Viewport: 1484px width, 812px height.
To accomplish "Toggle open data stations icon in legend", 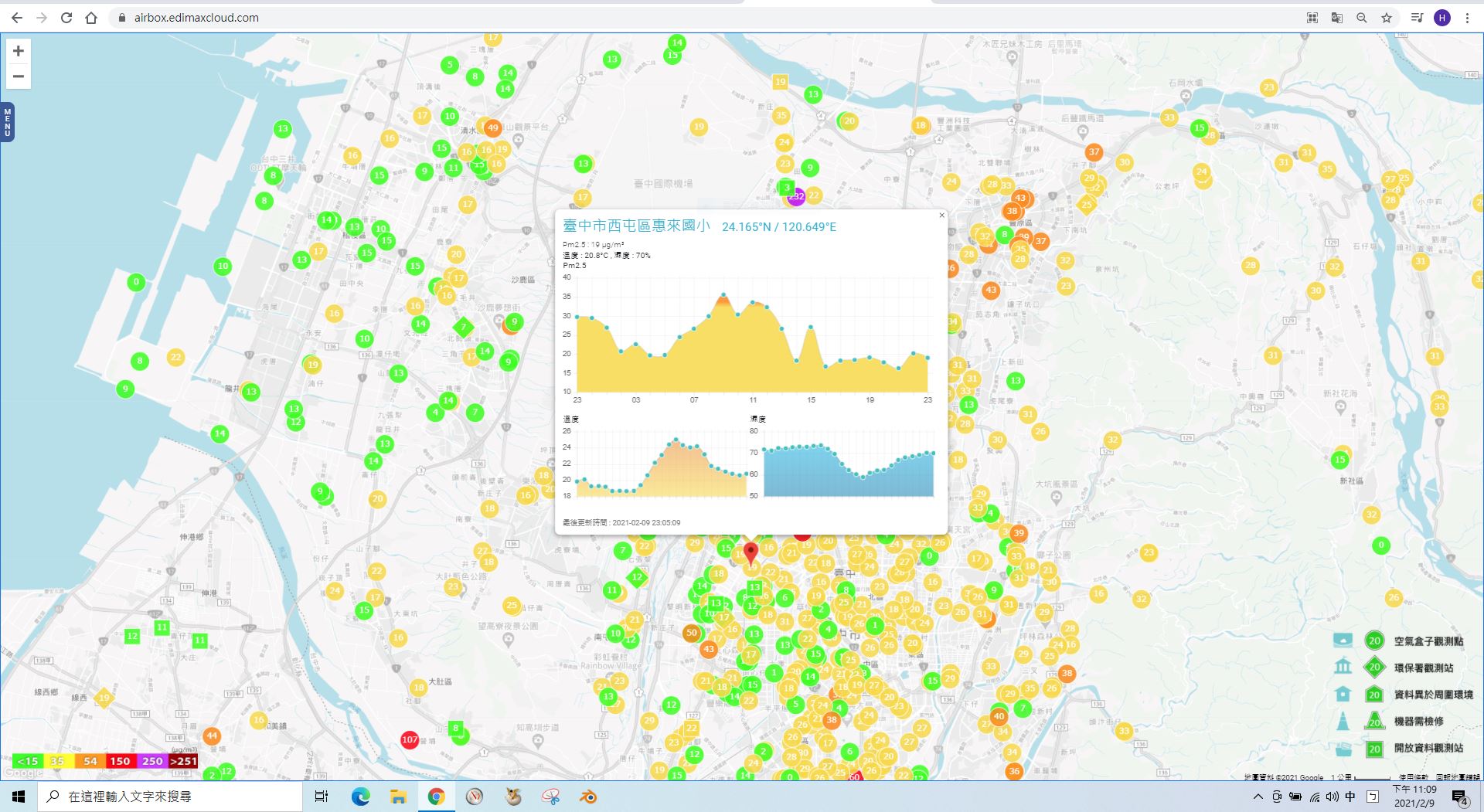I will point(1343,748).
